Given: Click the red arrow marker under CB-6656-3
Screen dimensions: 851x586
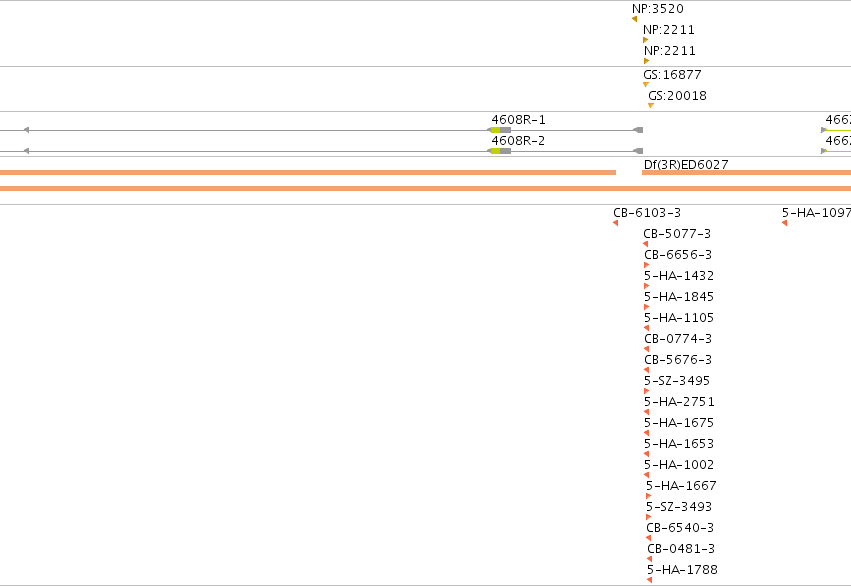Looking at the screenshot, I should pos(646,265).
